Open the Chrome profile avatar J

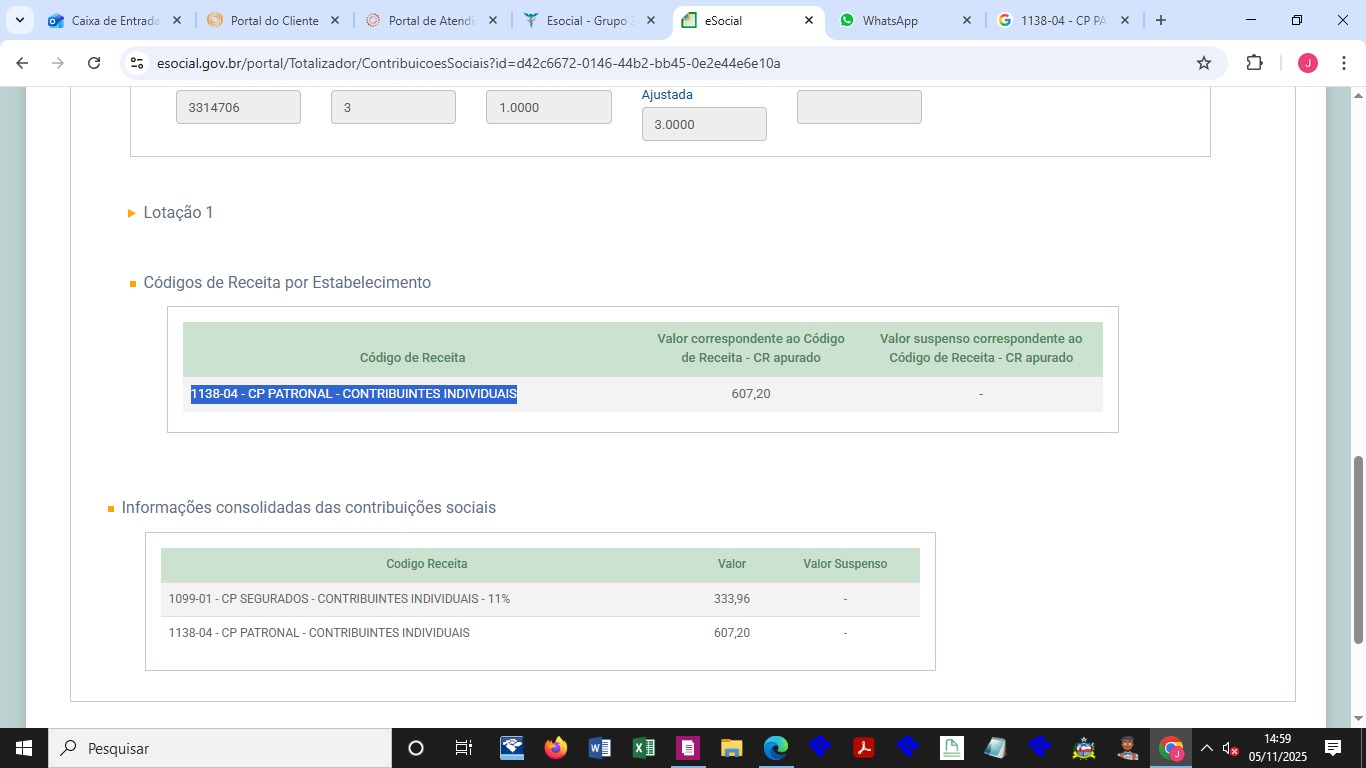[x=1308, y=63]
